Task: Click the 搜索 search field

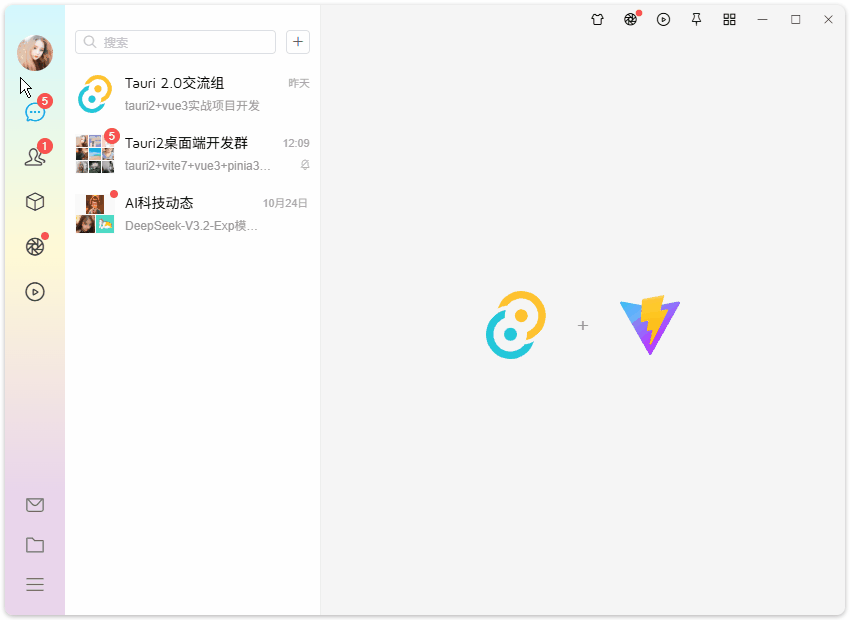Action: coord(175,42)
